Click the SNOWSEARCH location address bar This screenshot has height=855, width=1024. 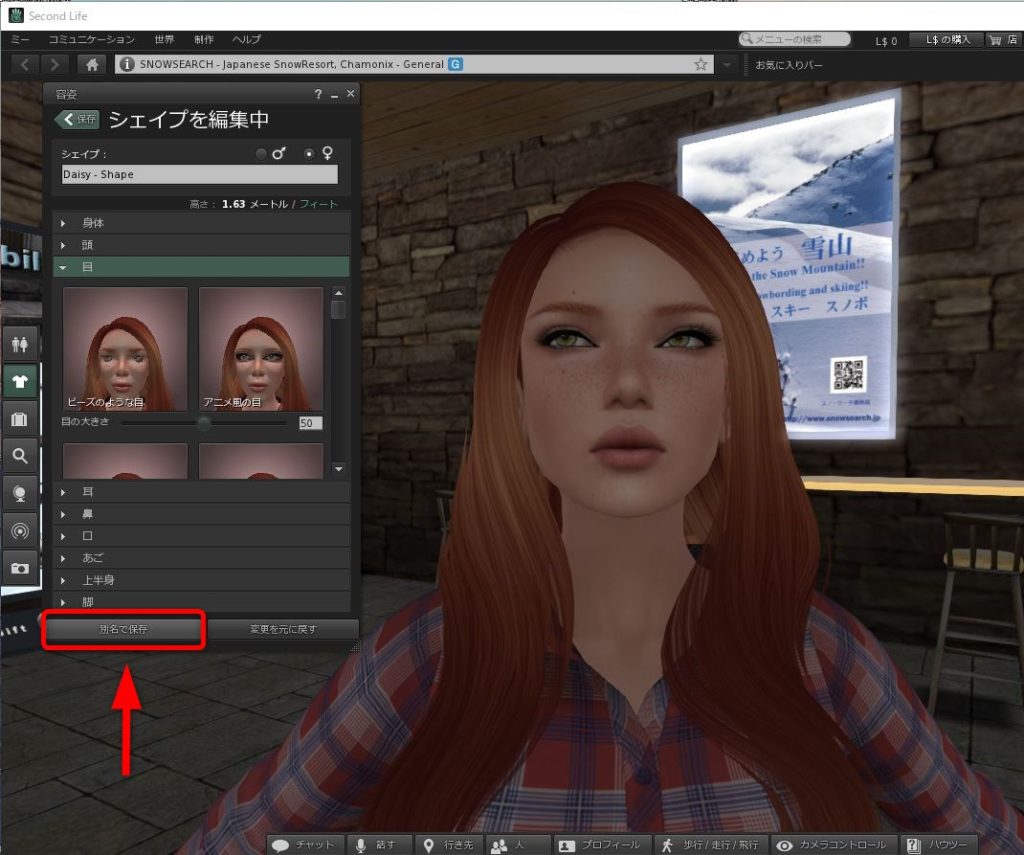415,64
